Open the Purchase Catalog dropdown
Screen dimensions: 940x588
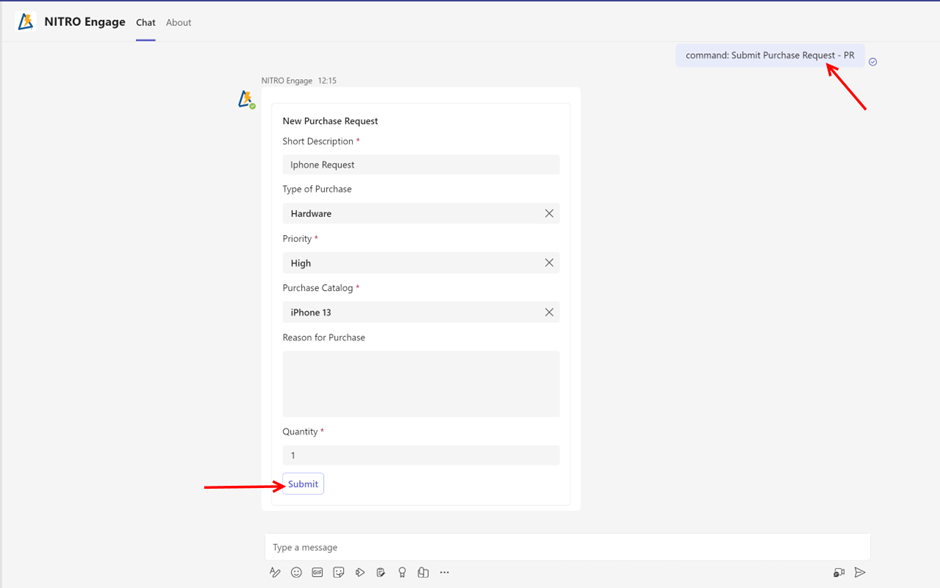pos(410,312)
